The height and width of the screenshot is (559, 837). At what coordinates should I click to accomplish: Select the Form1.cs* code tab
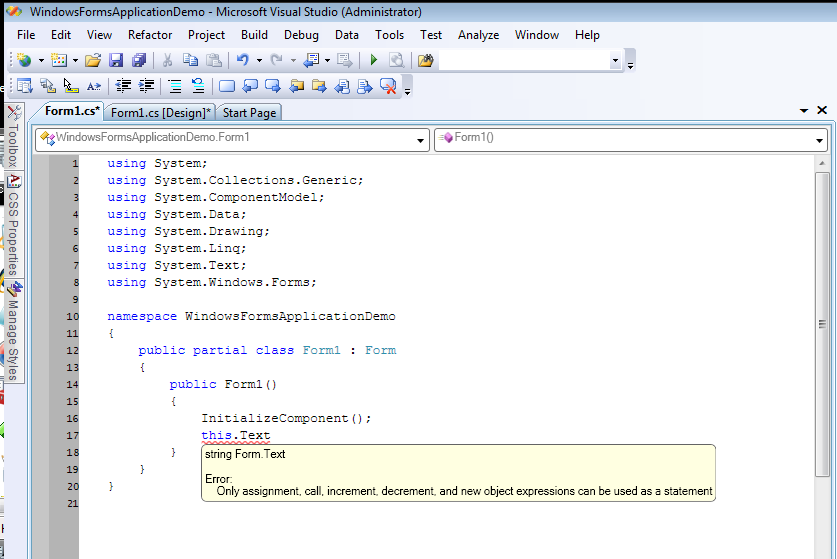click(x=72, y=111)
